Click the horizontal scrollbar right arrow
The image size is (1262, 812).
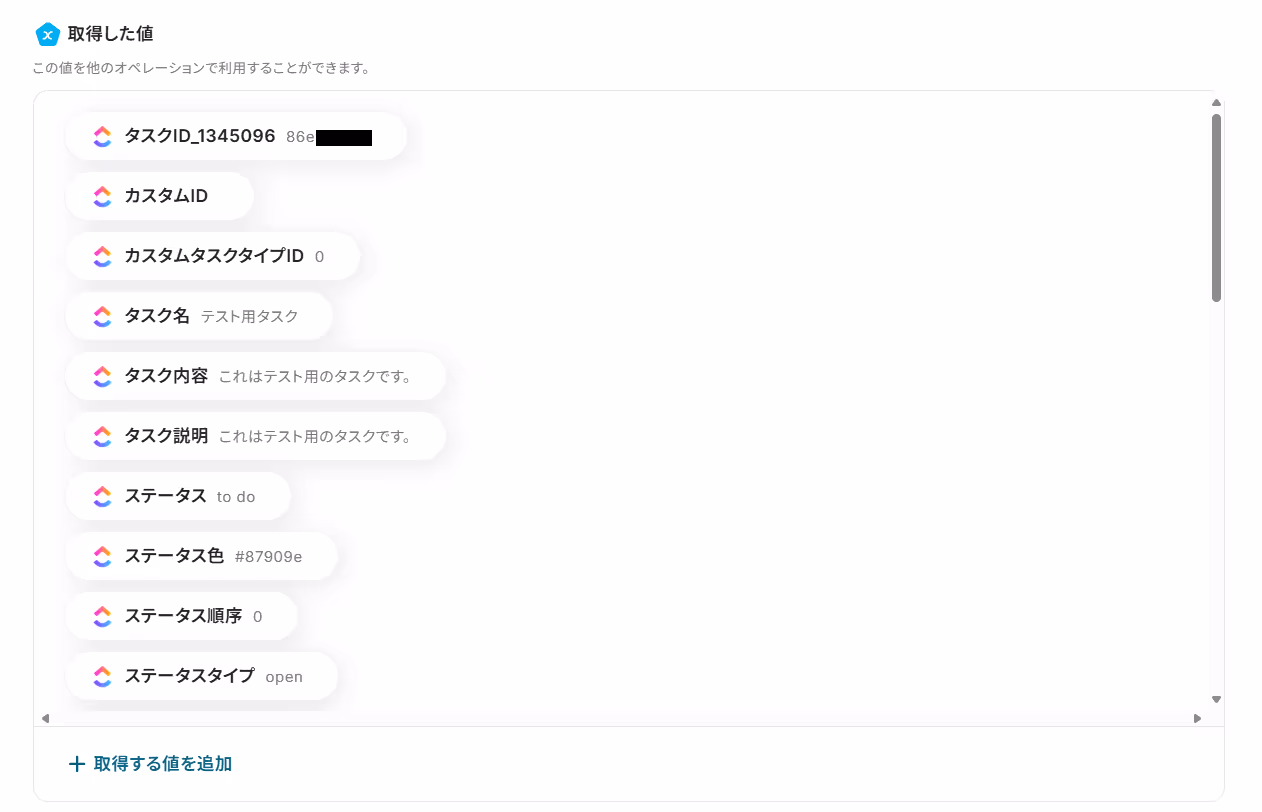coord(1197,718)
